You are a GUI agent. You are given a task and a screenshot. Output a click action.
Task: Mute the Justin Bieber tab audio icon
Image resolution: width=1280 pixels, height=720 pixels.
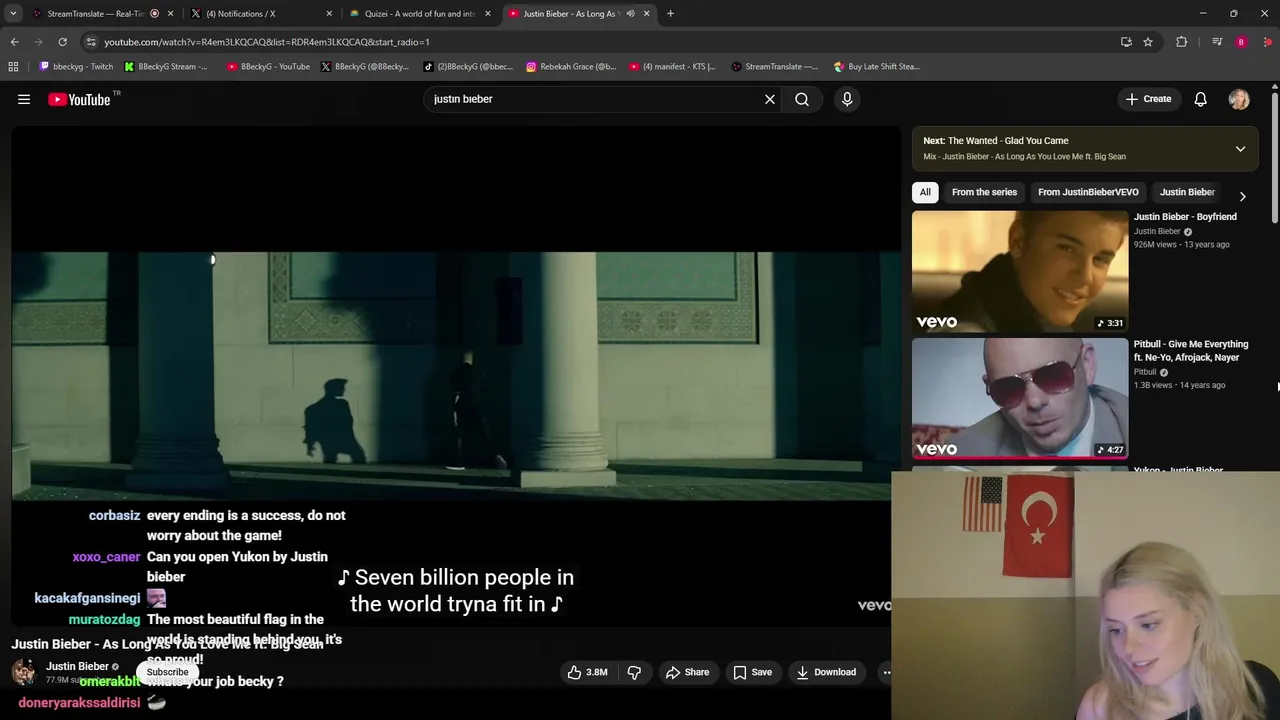click(x=630, y=14)
